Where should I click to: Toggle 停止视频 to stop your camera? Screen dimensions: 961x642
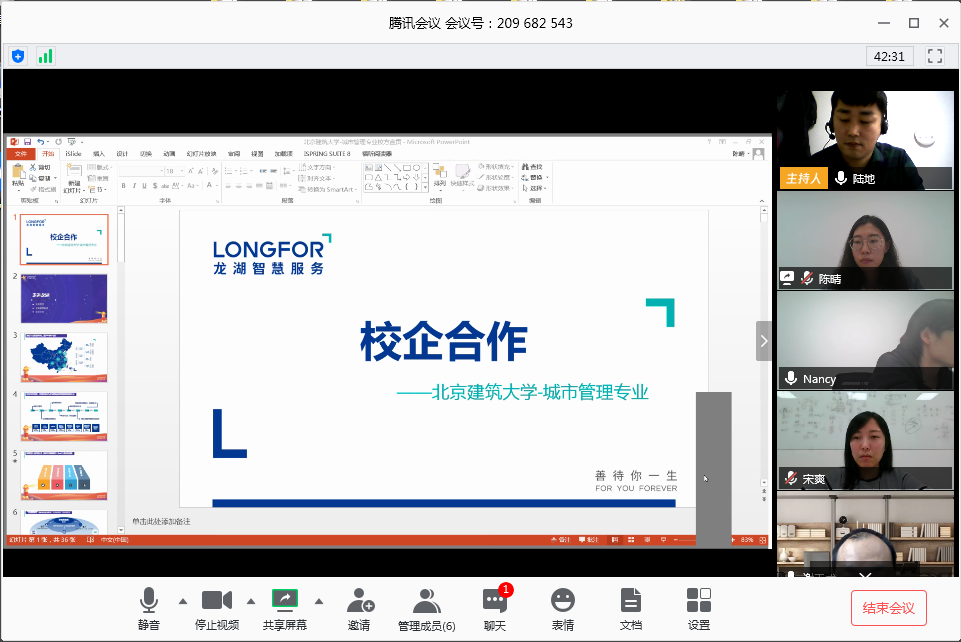(216, 600)
